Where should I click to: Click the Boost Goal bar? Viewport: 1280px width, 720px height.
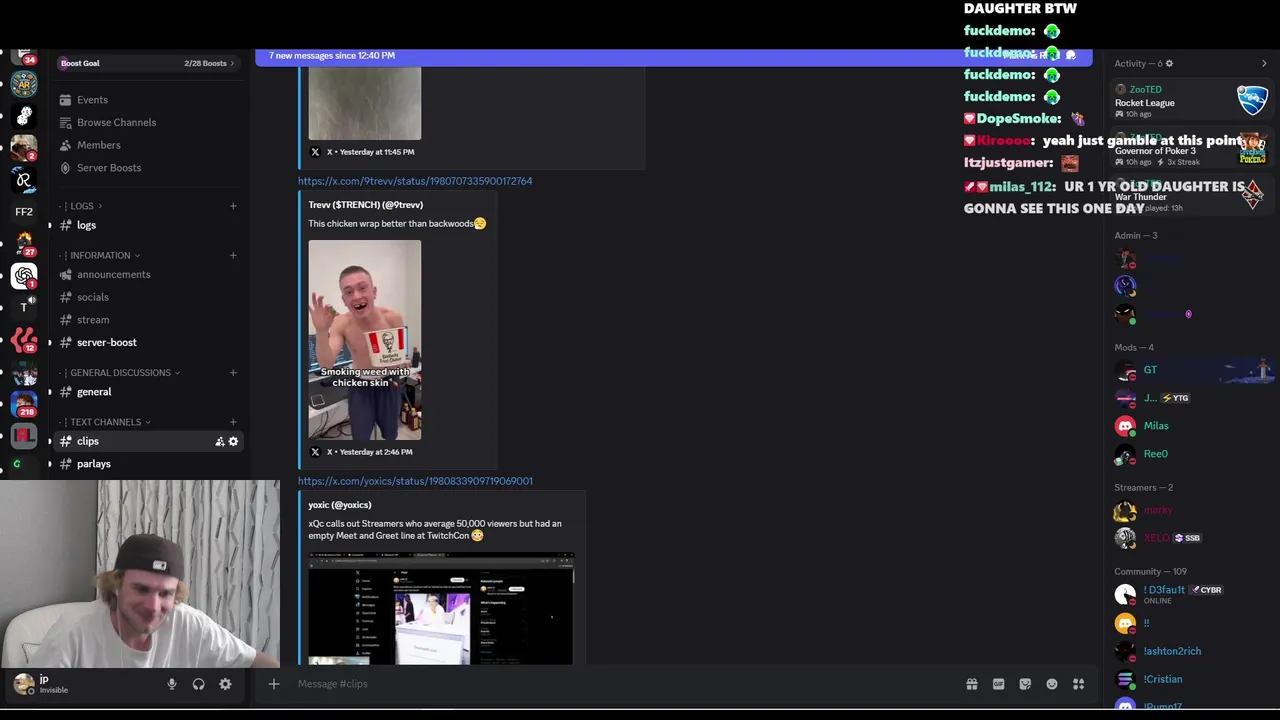148,63
